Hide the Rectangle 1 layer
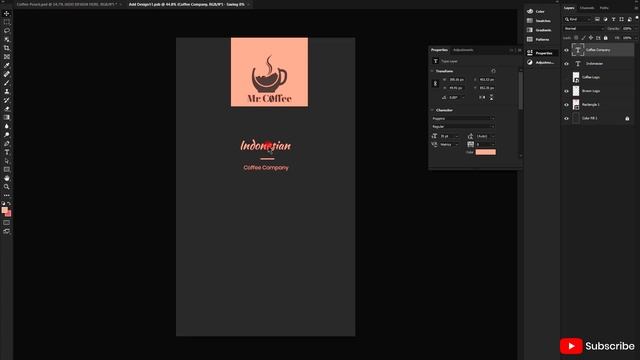This screenshot has width=640, height=360. (x=566, y=104)
